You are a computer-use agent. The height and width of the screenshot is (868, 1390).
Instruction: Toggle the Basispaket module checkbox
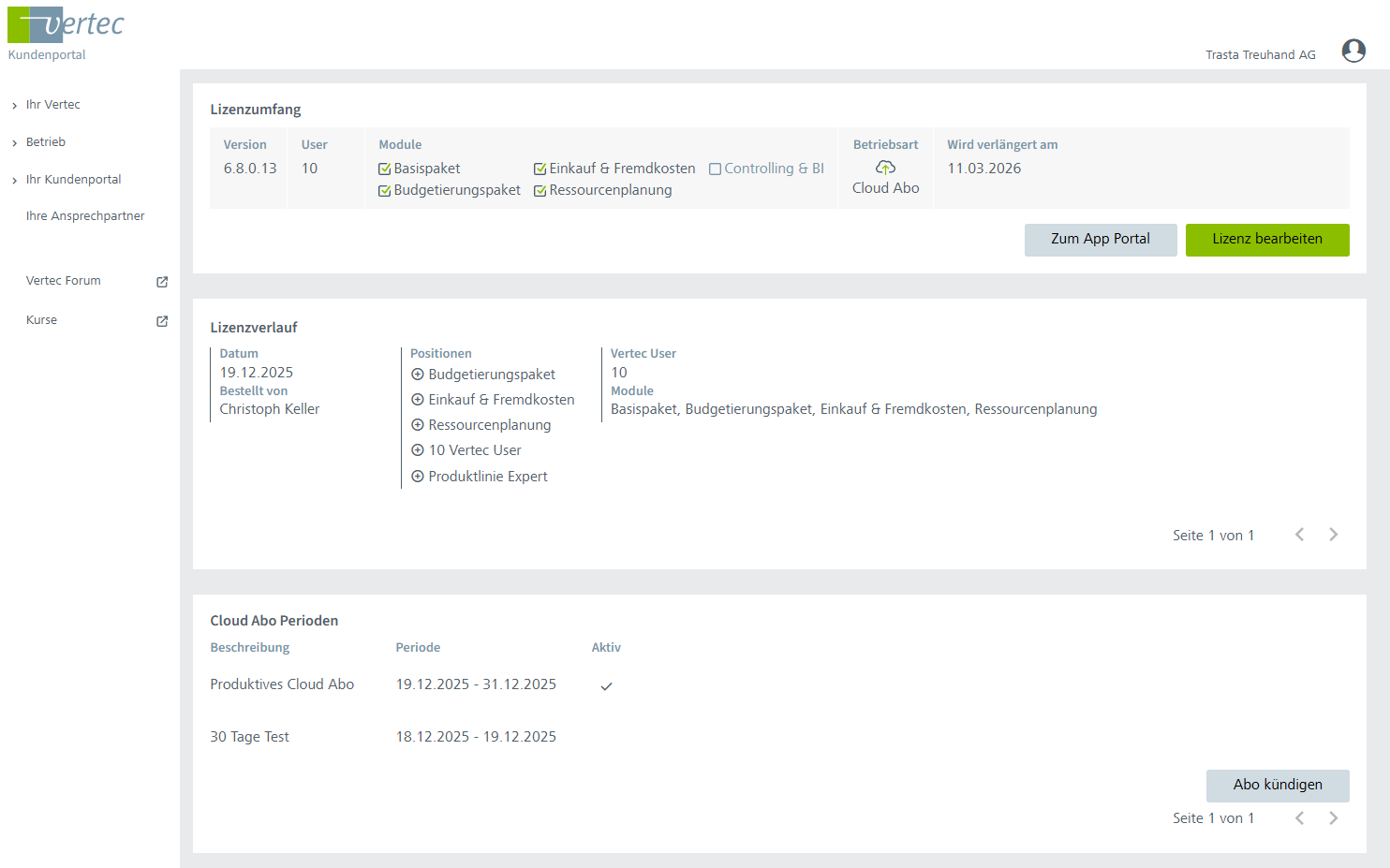384,169
